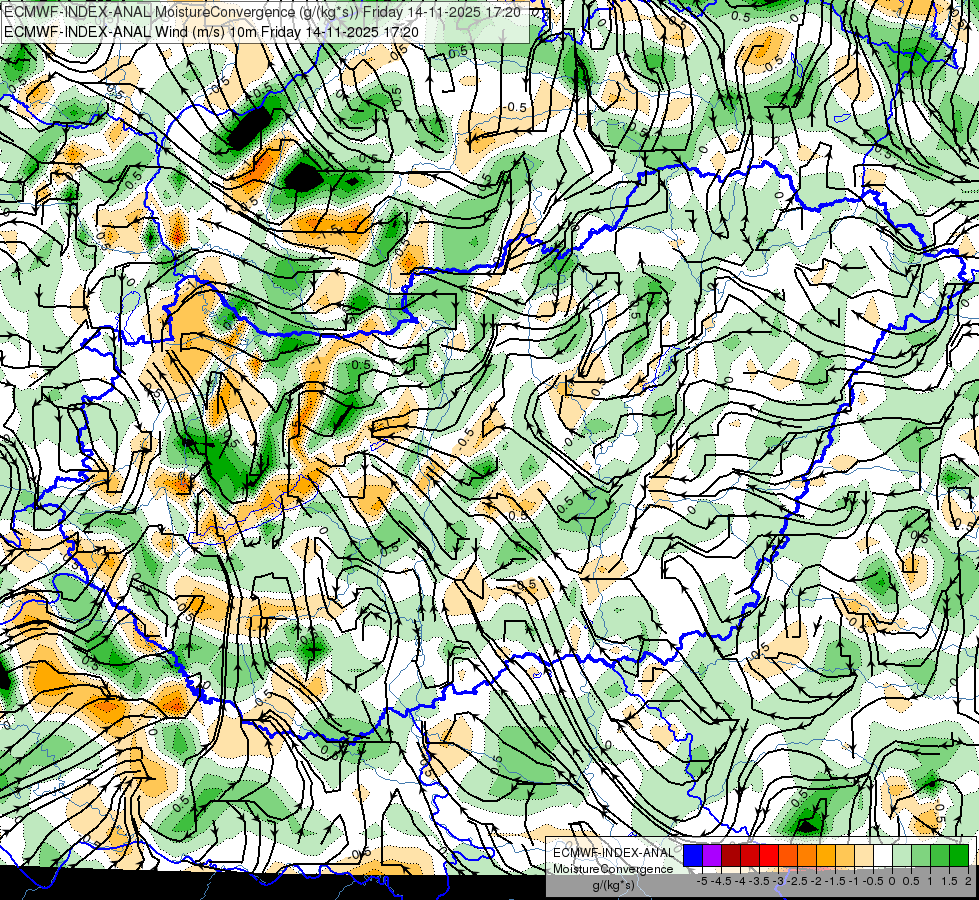Click the ECMWF-INDEX-ANAL text in the legend

pyautogui.click(x=614, y=853)
